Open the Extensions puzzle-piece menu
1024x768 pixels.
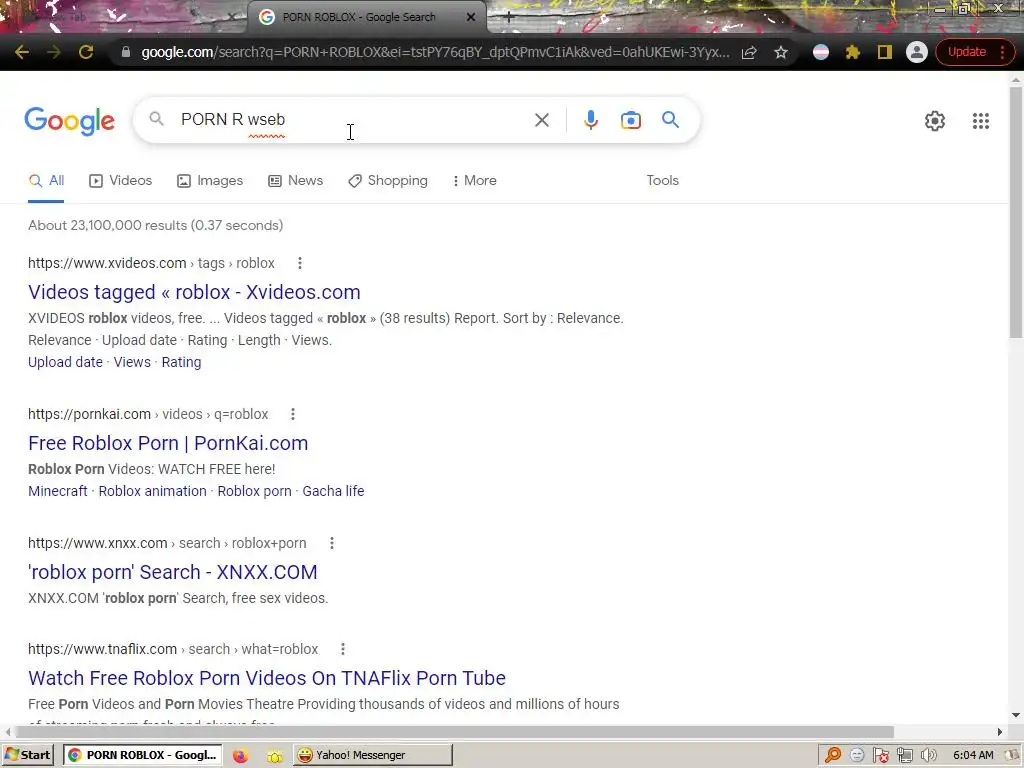coord(852,52)
